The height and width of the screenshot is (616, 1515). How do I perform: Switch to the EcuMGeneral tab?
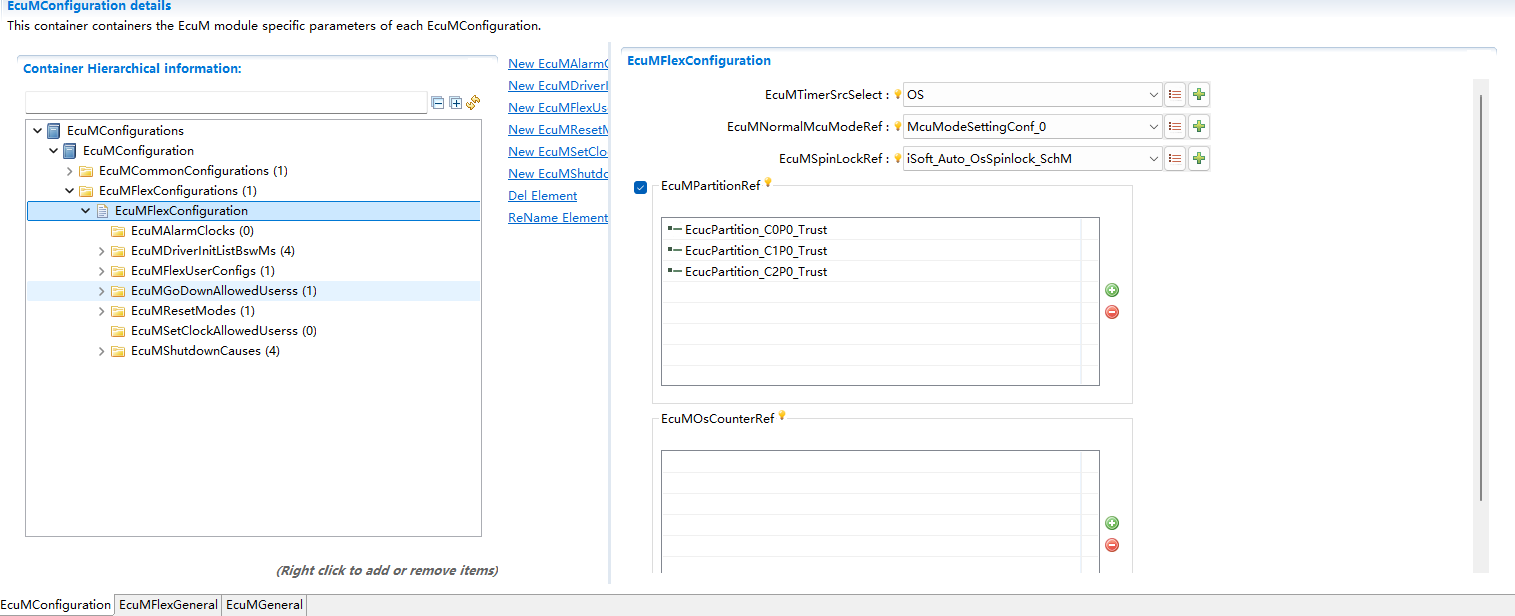pos(264,605)
